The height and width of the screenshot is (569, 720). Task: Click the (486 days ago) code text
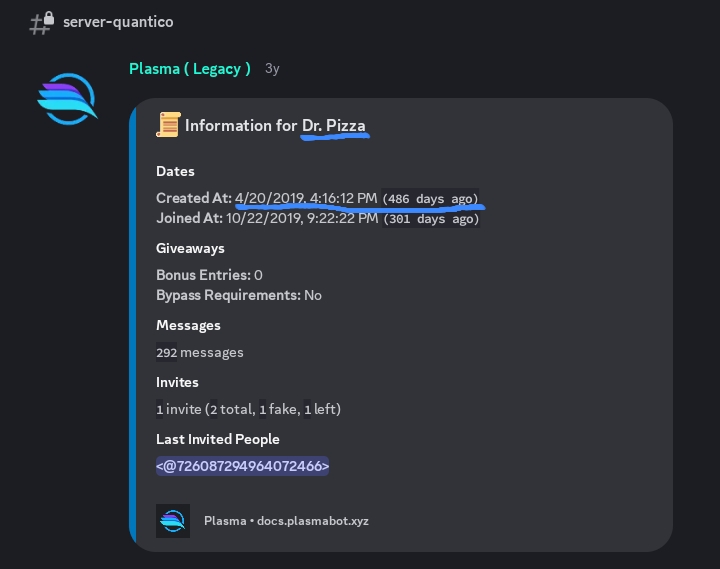(430, 199)
